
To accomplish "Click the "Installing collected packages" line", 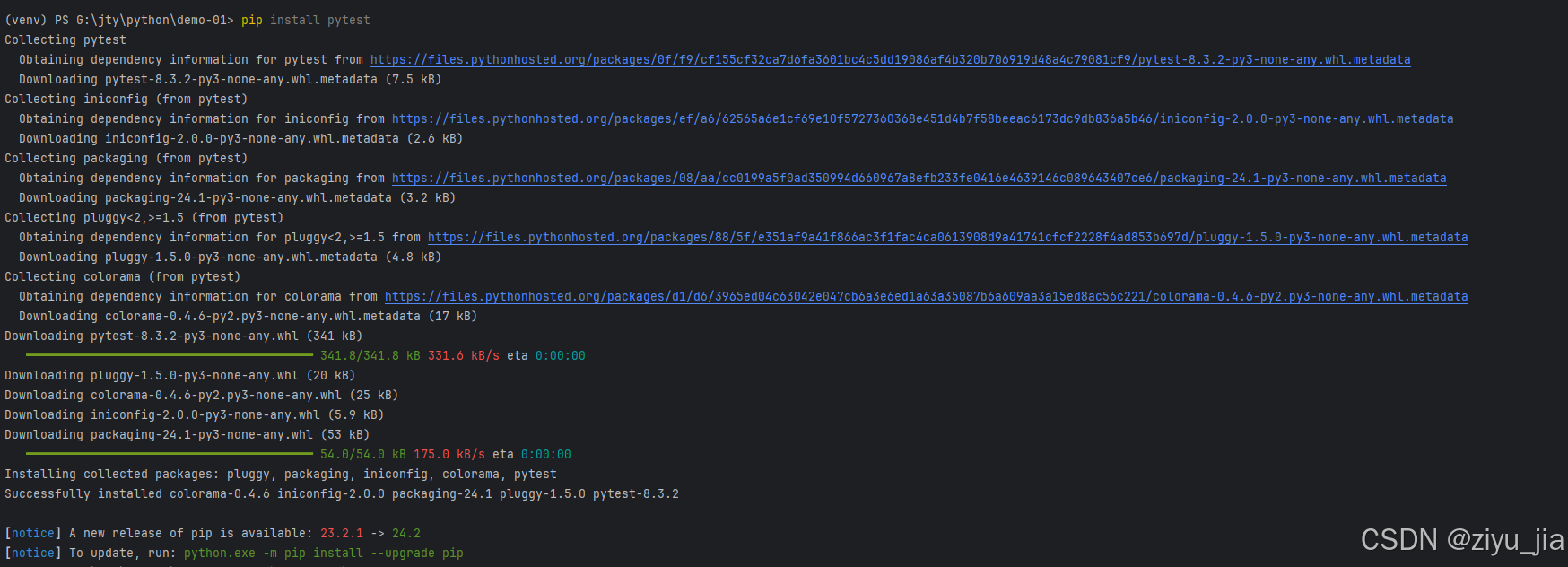I will click(x=280, y=475).
